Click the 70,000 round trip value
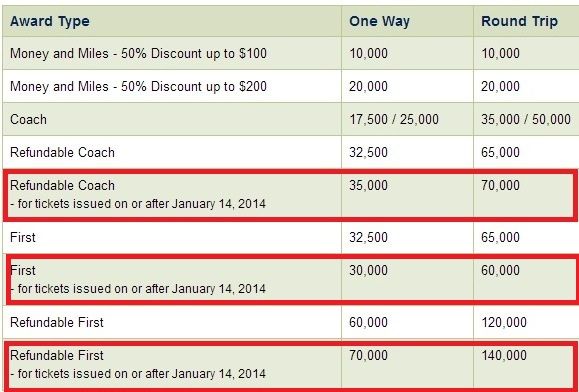The height and width of the screenshot is (392, 579). 500,185
